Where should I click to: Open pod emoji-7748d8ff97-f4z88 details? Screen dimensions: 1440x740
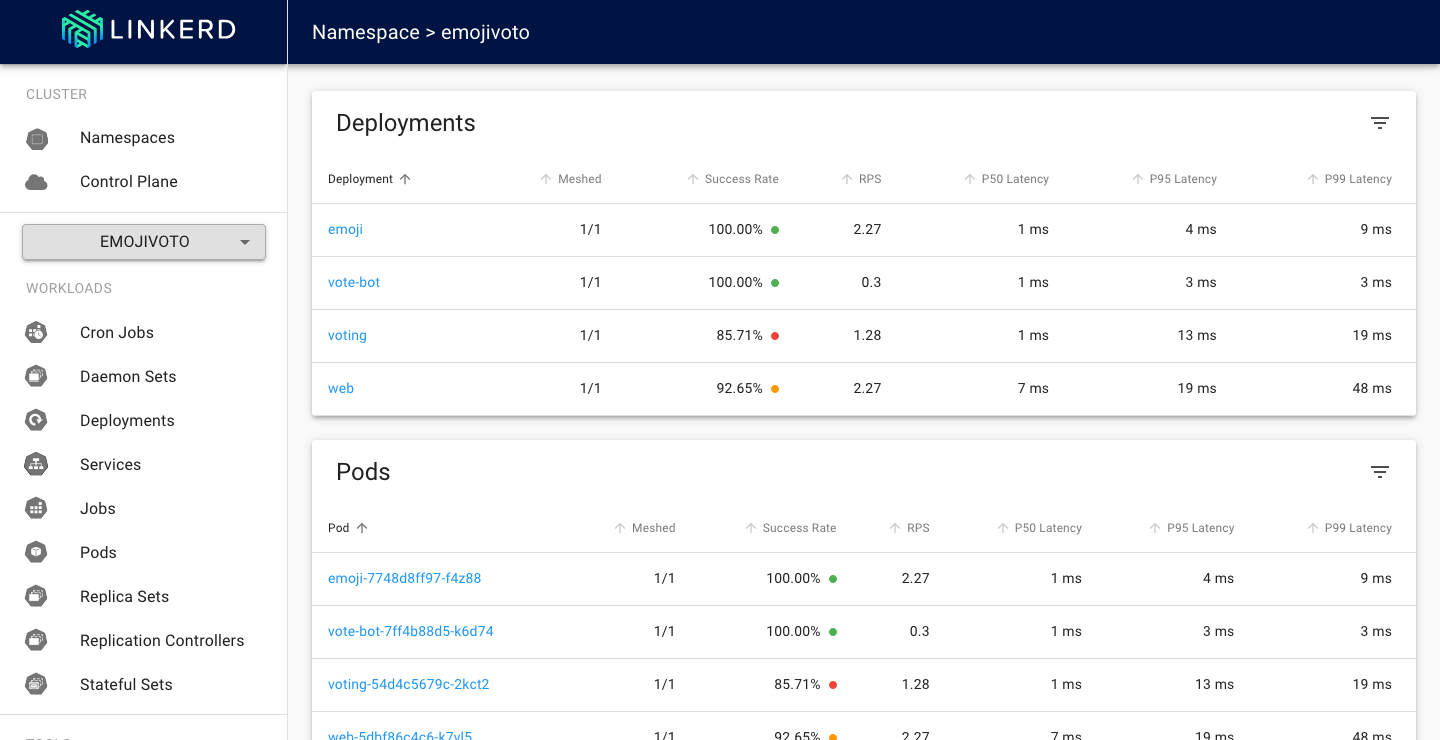(404, 578)
